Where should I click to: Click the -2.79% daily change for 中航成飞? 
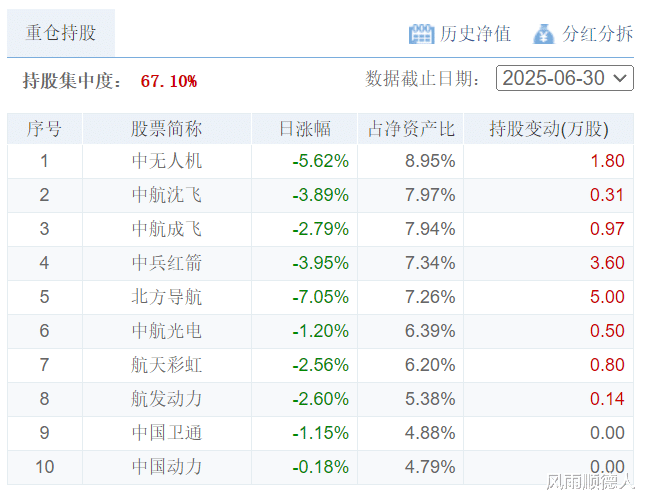click(321, 229)
